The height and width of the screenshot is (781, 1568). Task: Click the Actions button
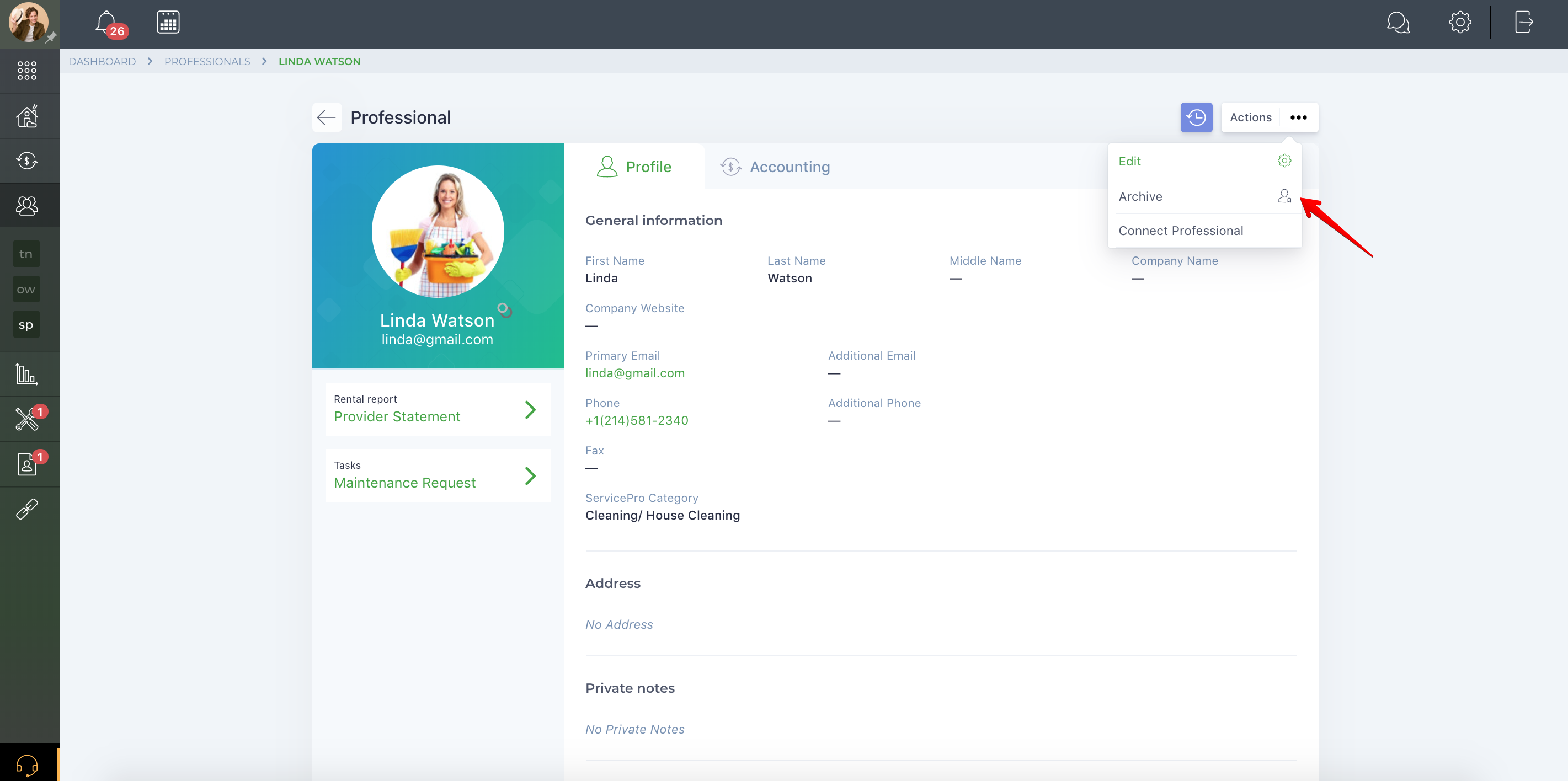(1250, 117)
